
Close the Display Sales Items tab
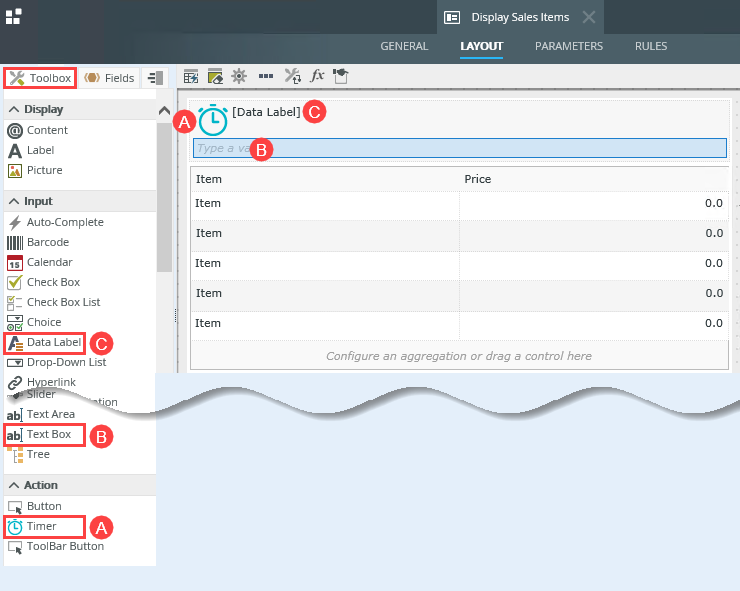588,17
